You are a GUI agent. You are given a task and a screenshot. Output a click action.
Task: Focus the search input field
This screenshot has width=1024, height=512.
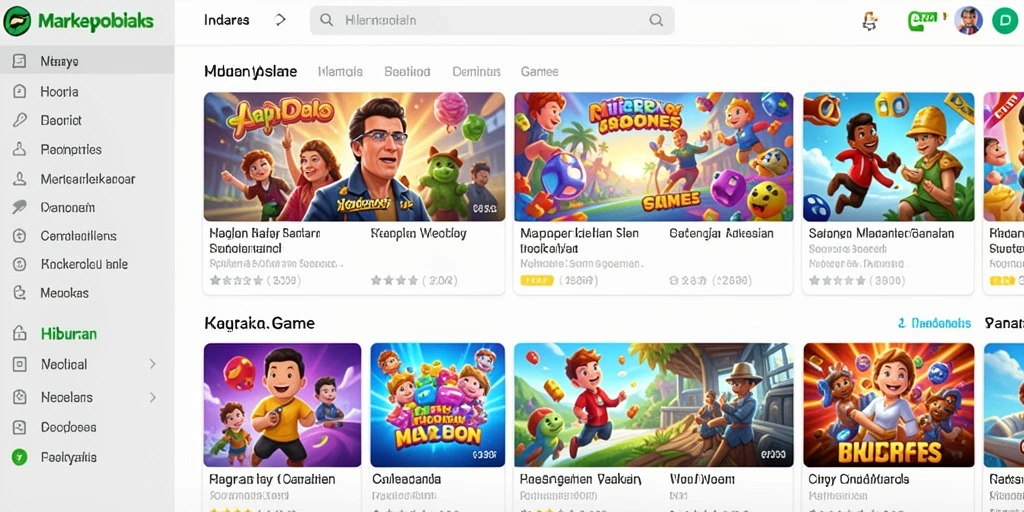pos(492,20)
